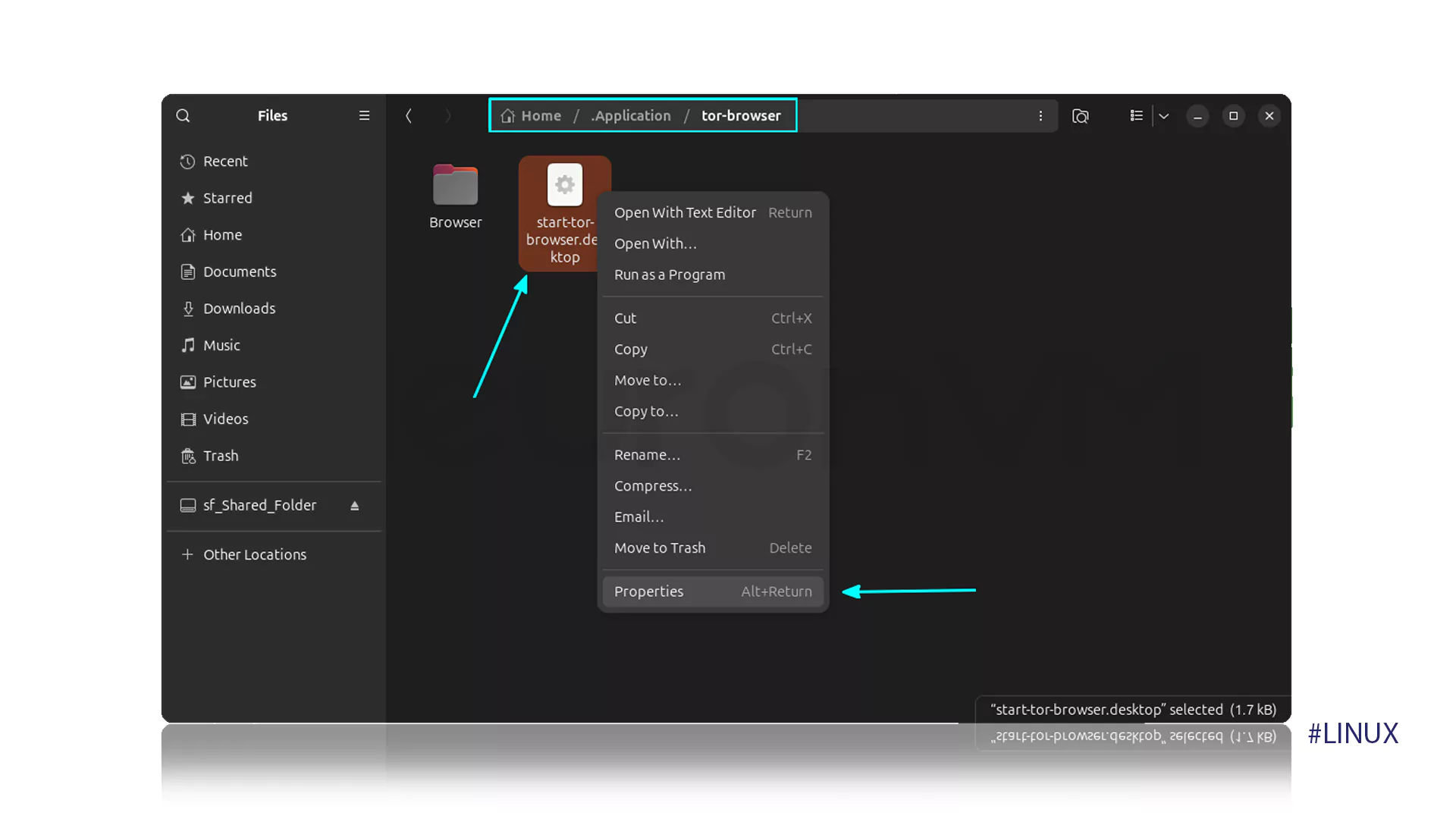The height and width of the screenshot is (819, 1456).
Task: Minimize the Files window
Action: pos(1197,116)
